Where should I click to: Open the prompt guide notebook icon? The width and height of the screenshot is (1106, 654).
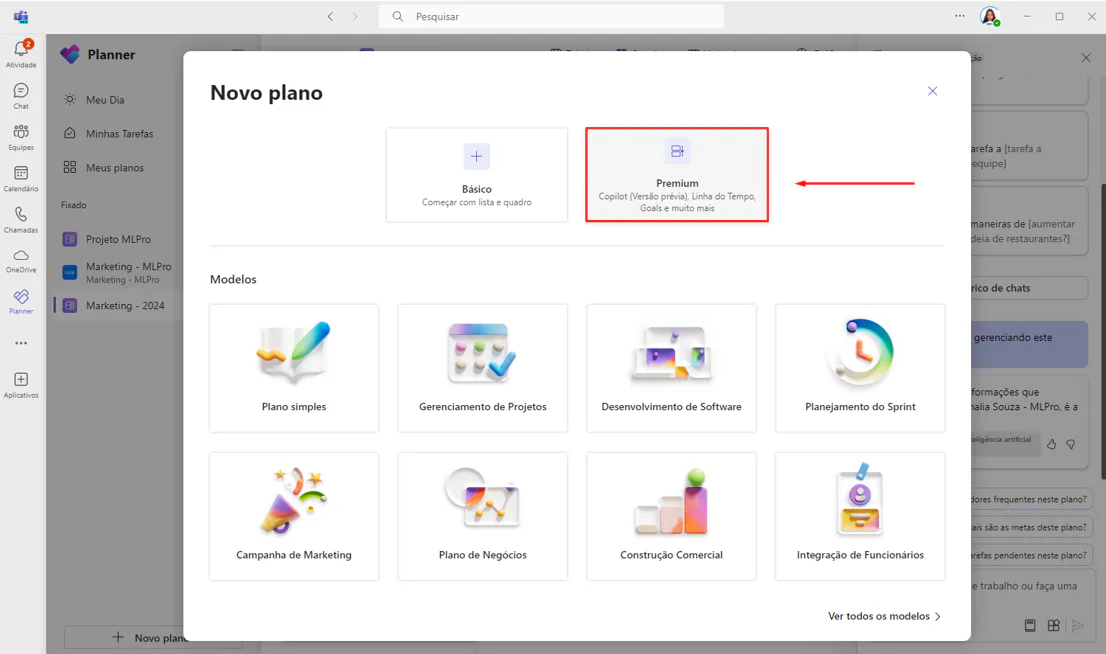click(x=1030, y=625)
